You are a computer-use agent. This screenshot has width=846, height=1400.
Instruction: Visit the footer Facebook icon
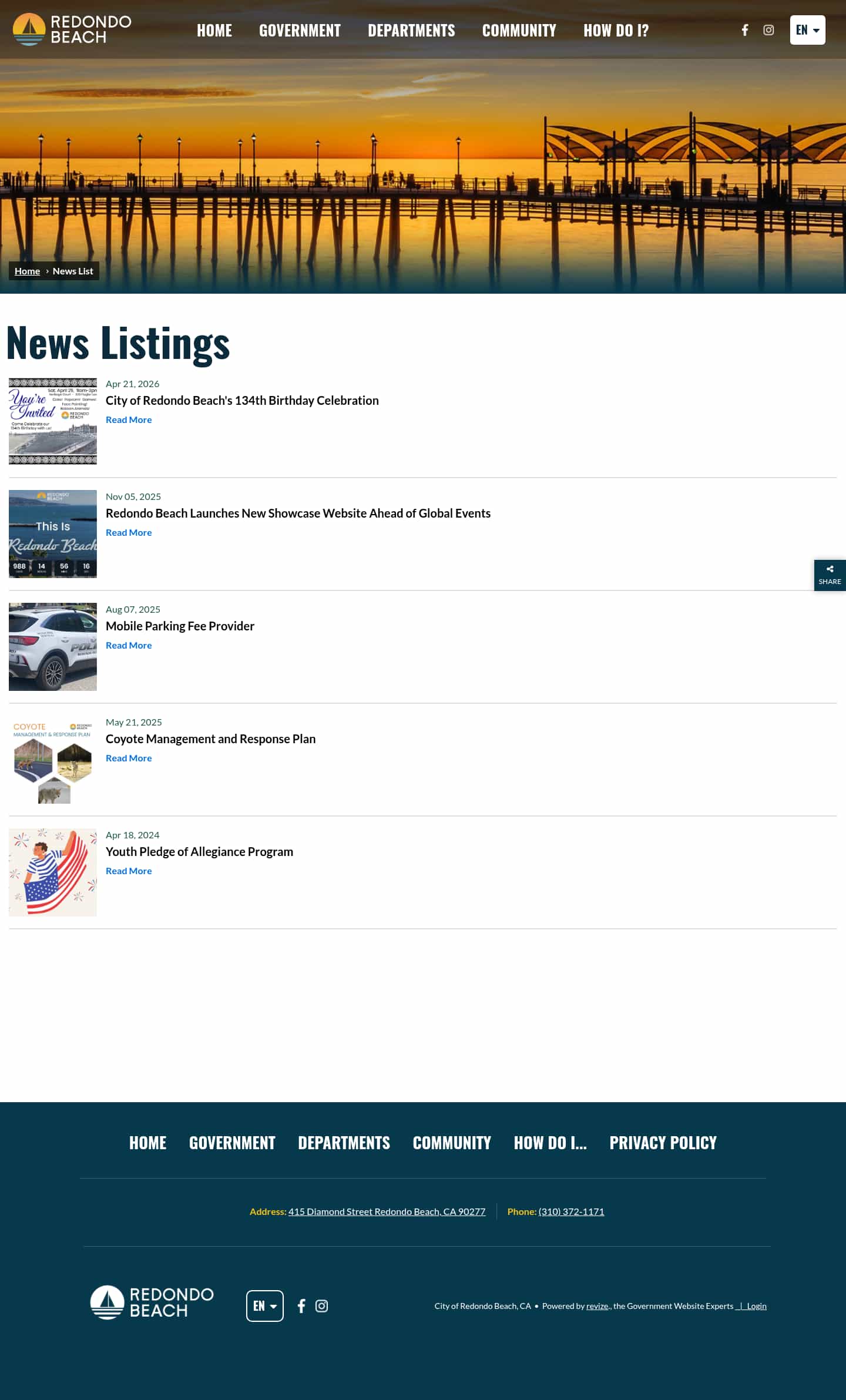tap(301, 1306)
